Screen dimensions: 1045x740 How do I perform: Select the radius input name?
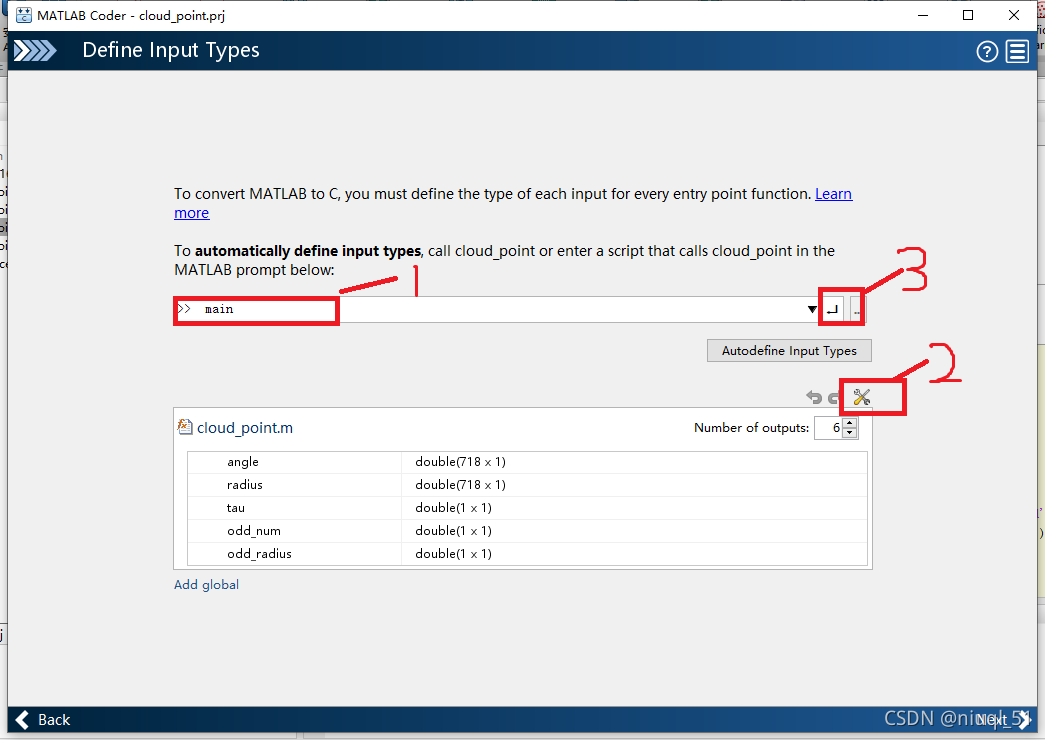tap(245, 485)
